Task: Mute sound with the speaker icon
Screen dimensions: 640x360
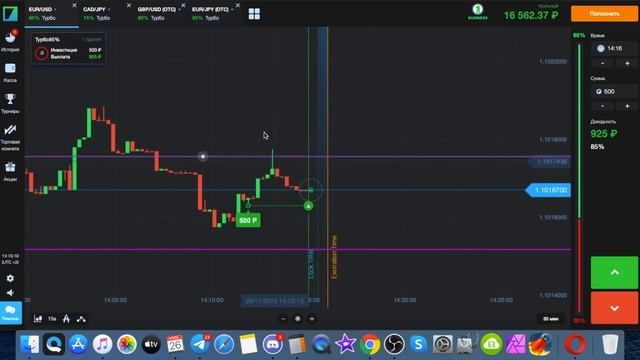Action: [x=10, y=293]
